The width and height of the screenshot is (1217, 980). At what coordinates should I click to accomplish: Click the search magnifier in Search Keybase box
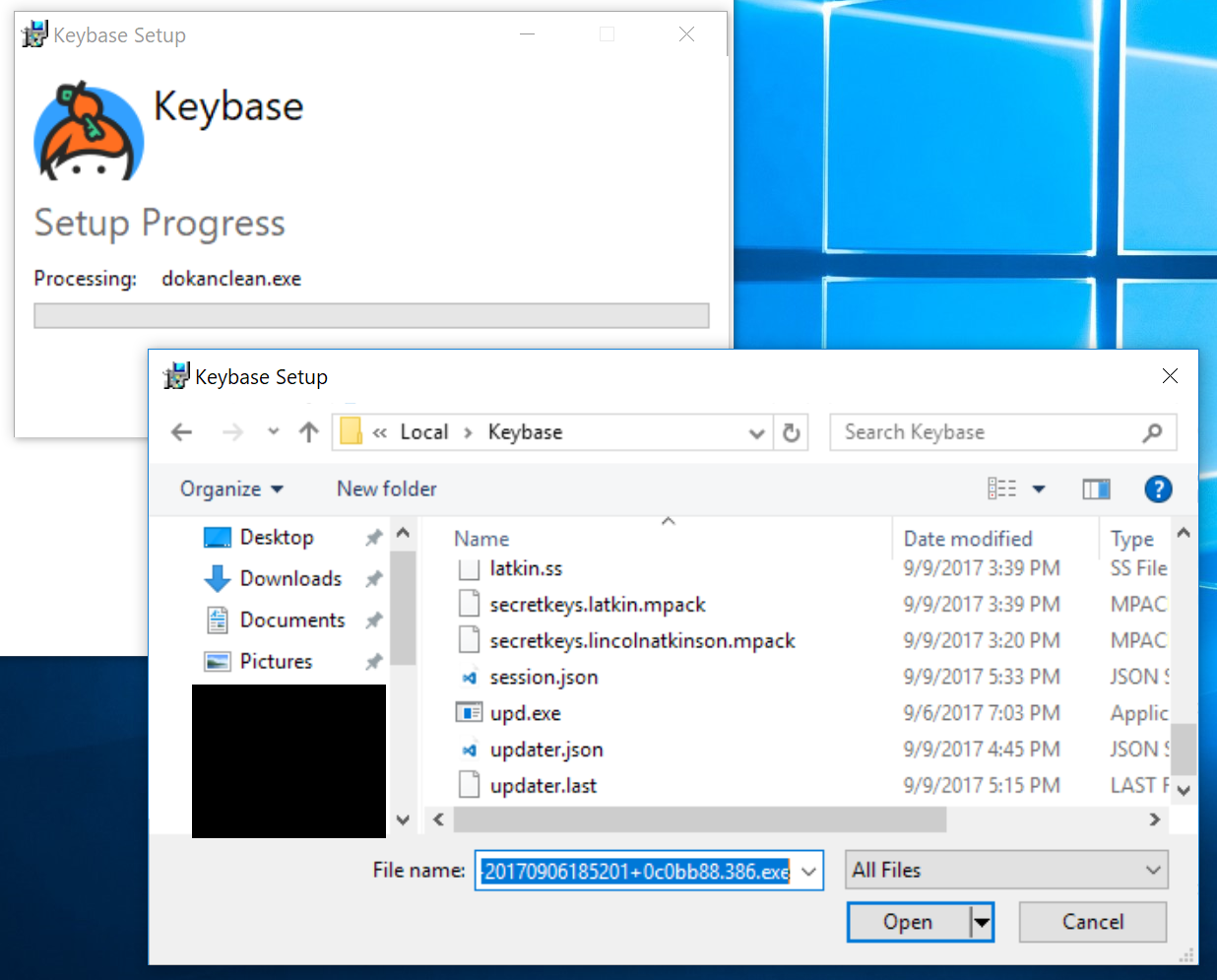tap(1152, 431)
